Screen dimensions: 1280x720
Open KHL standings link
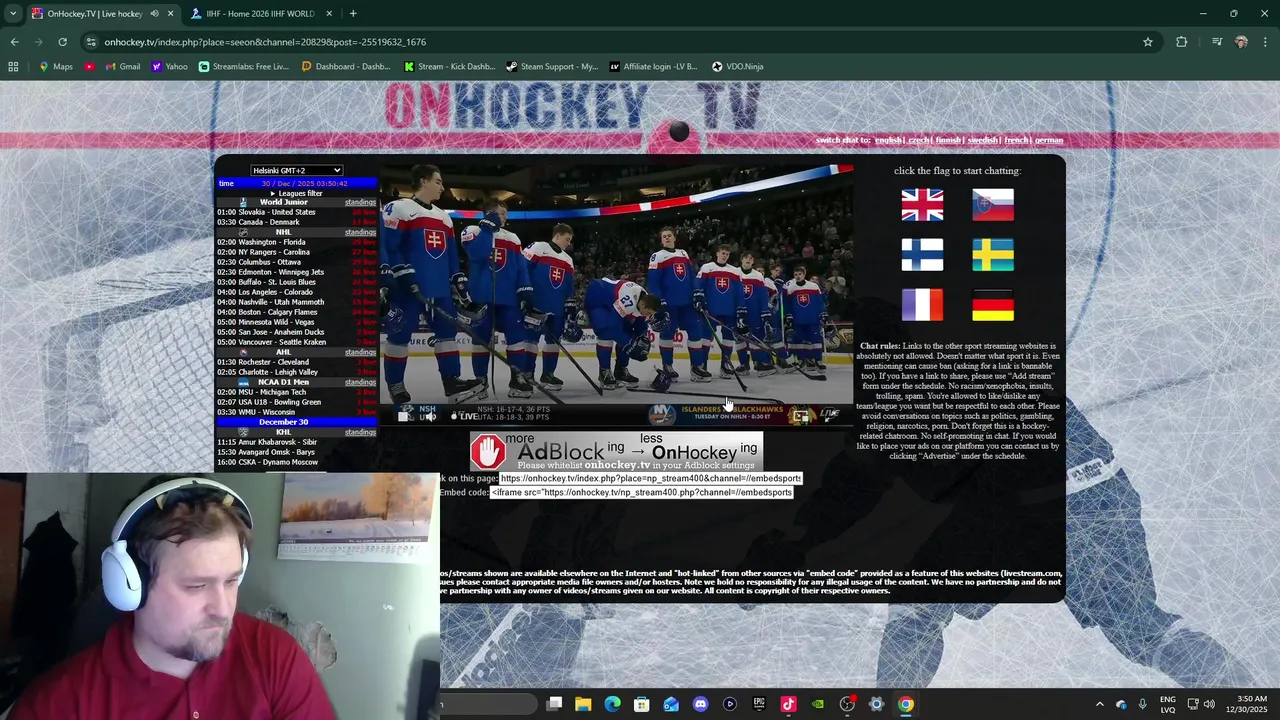(x=360, y=432)
